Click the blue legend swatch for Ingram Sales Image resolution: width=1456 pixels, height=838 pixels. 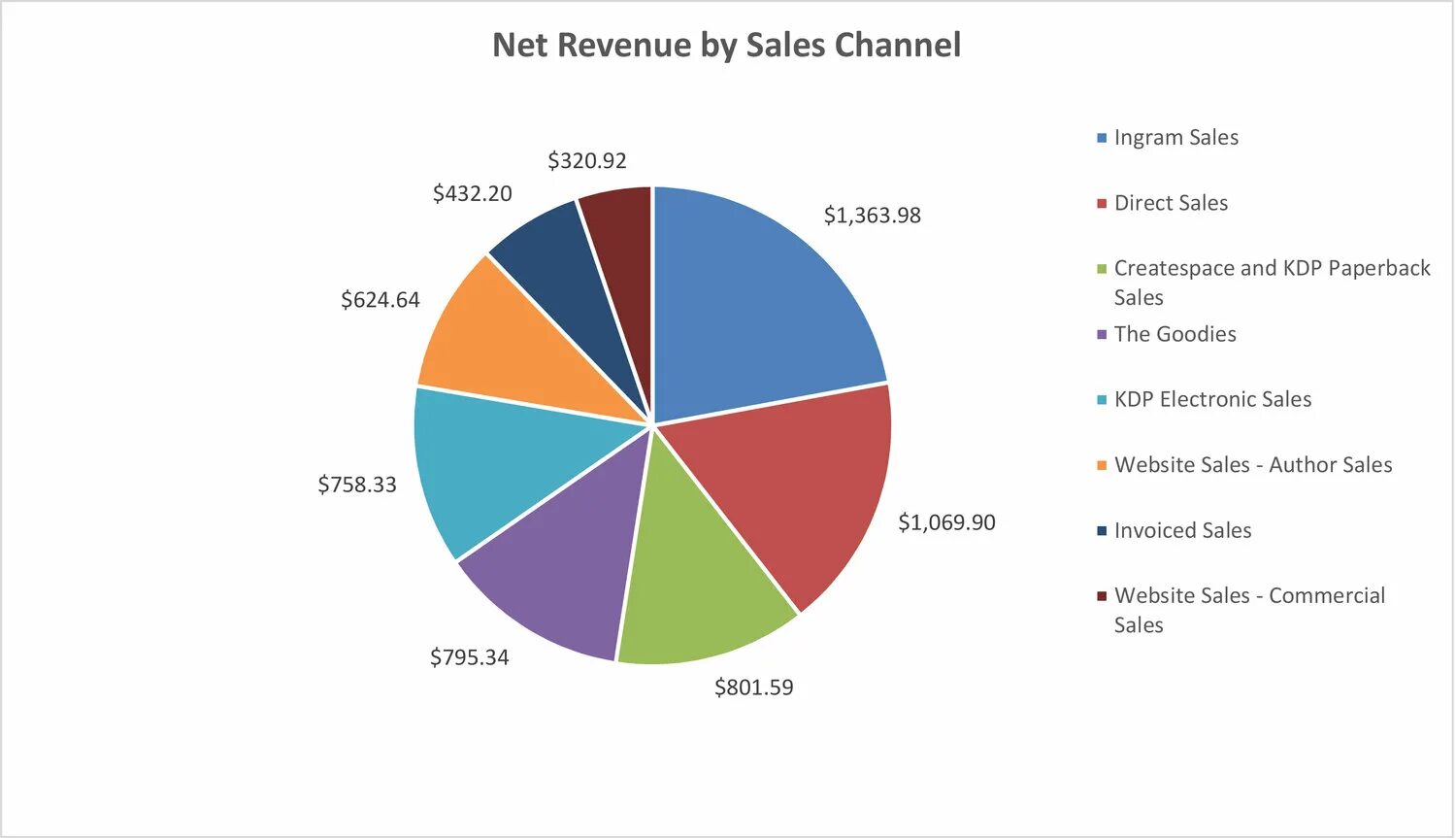coord(1102,138)
